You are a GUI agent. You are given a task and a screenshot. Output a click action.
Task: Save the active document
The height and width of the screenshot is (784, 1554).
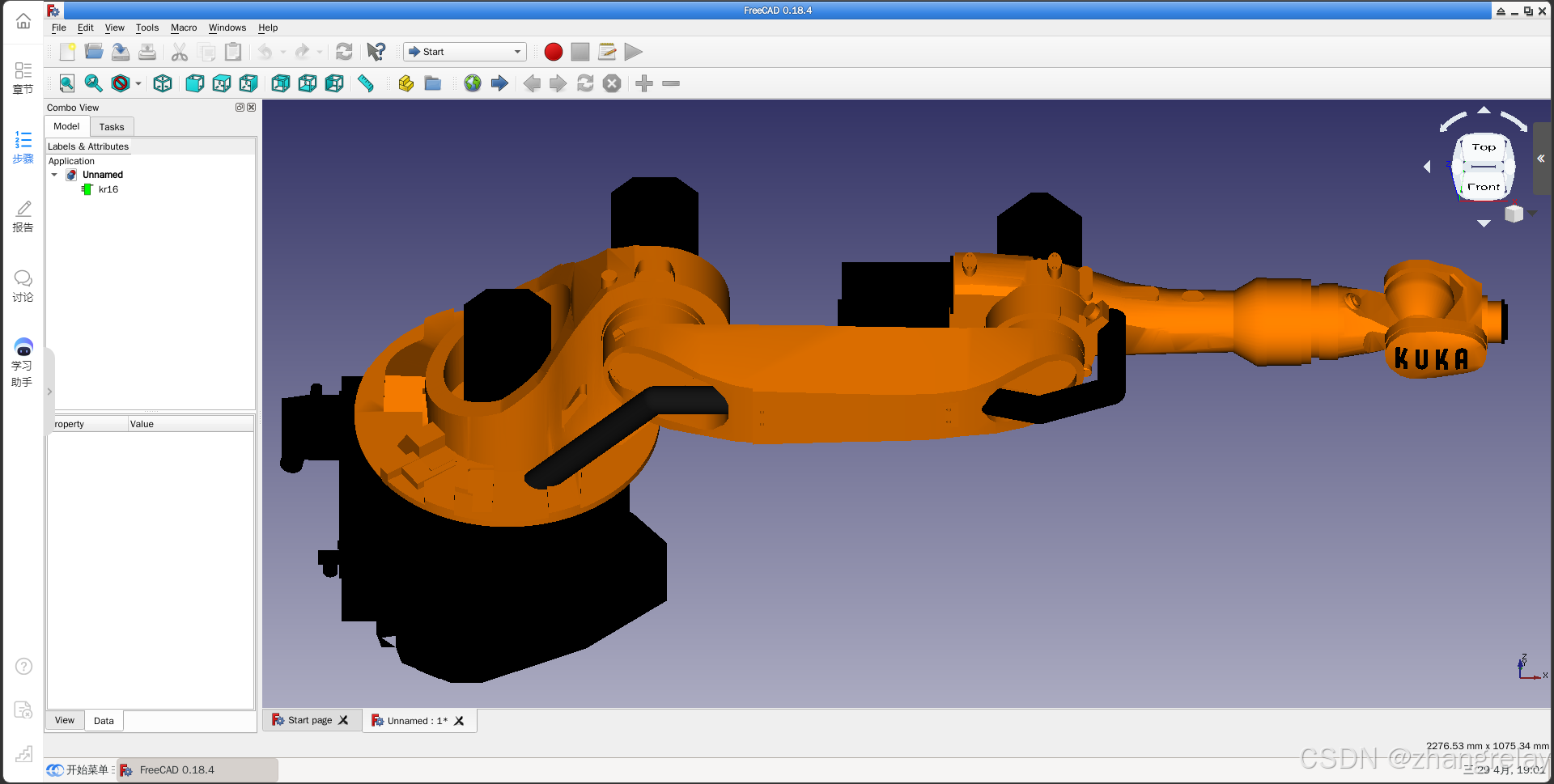[x=121, y=52]
